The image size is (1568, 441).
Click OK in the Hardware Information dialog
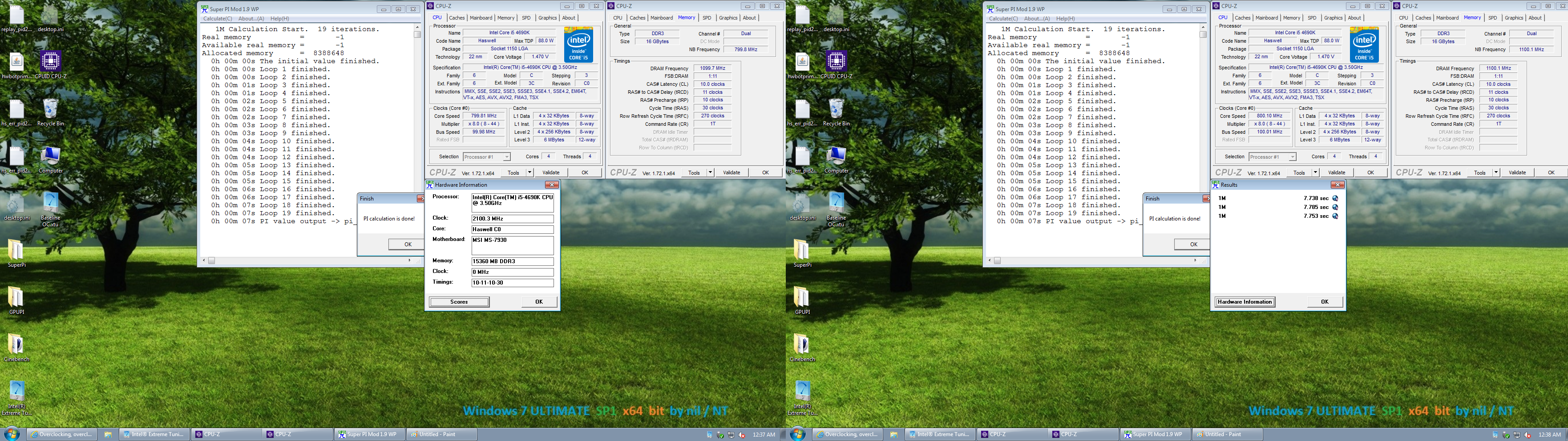[x=539, y=302]
